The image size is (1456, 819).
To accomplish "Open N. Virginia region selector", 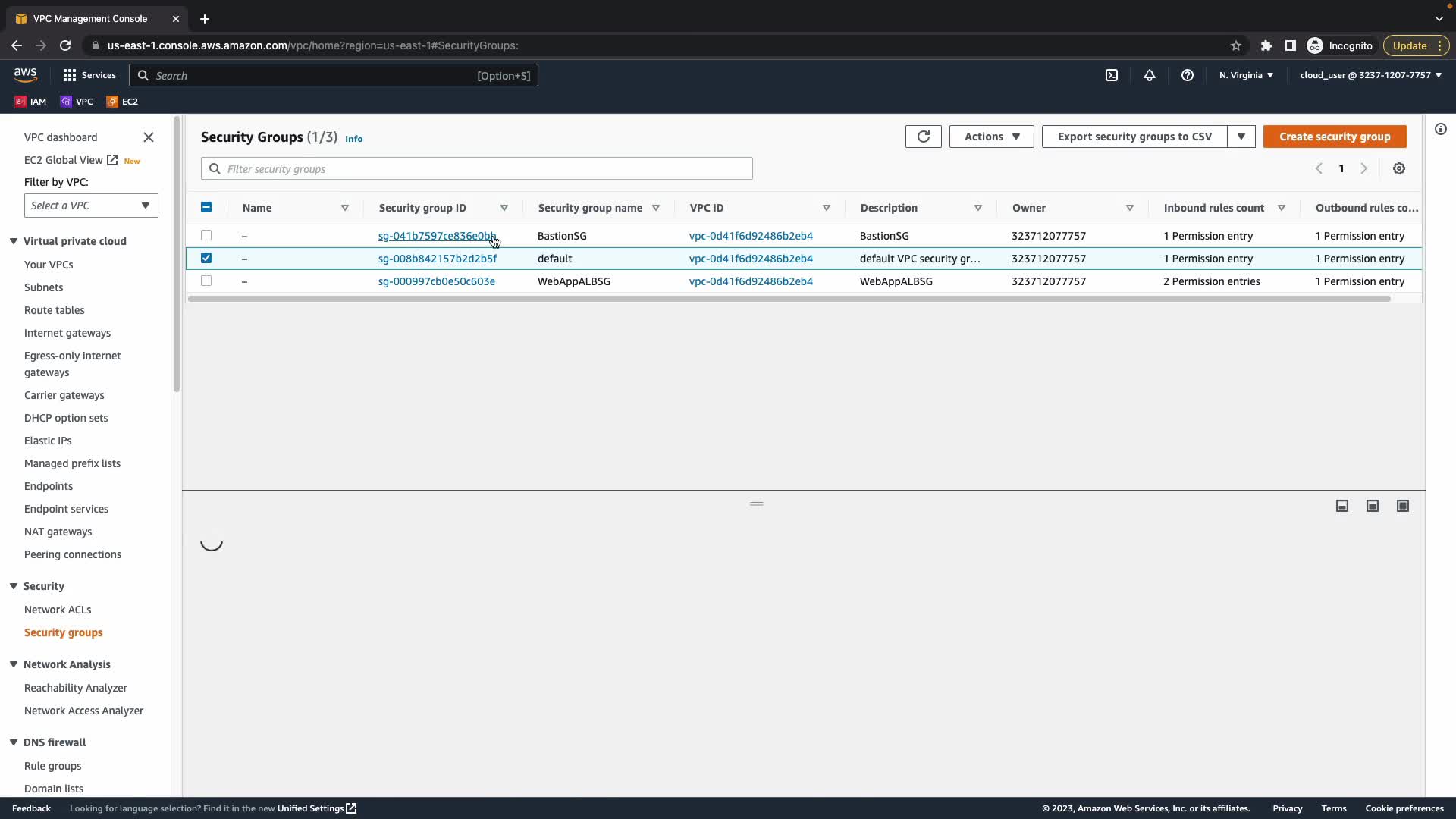I will point(1246,75).
